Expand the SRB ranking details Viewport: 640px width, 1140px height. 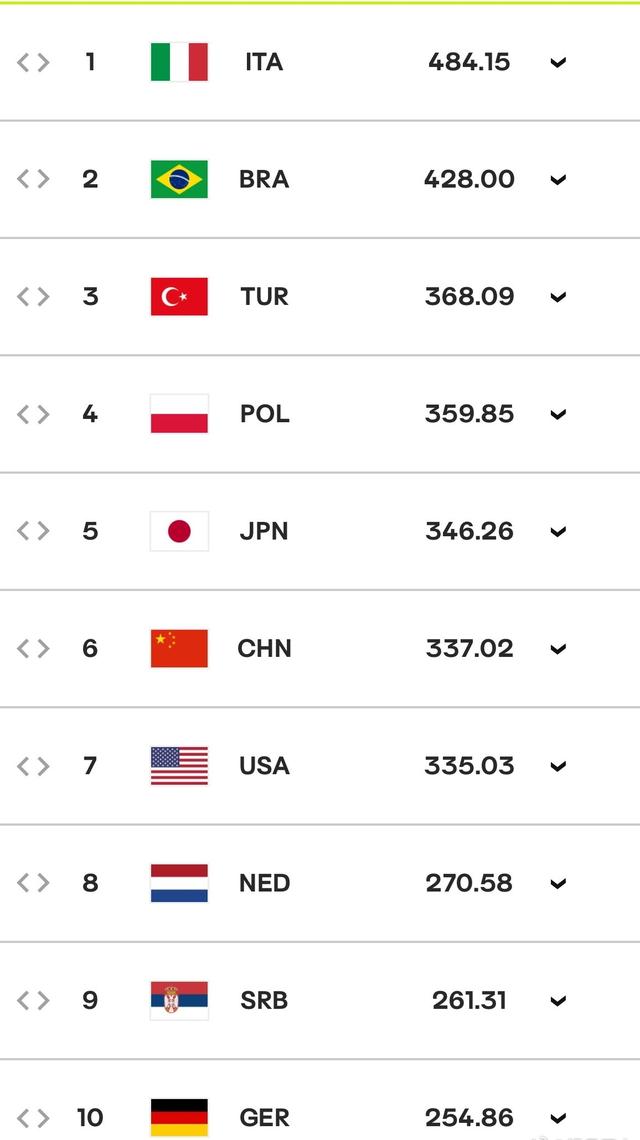point(558,1001)
